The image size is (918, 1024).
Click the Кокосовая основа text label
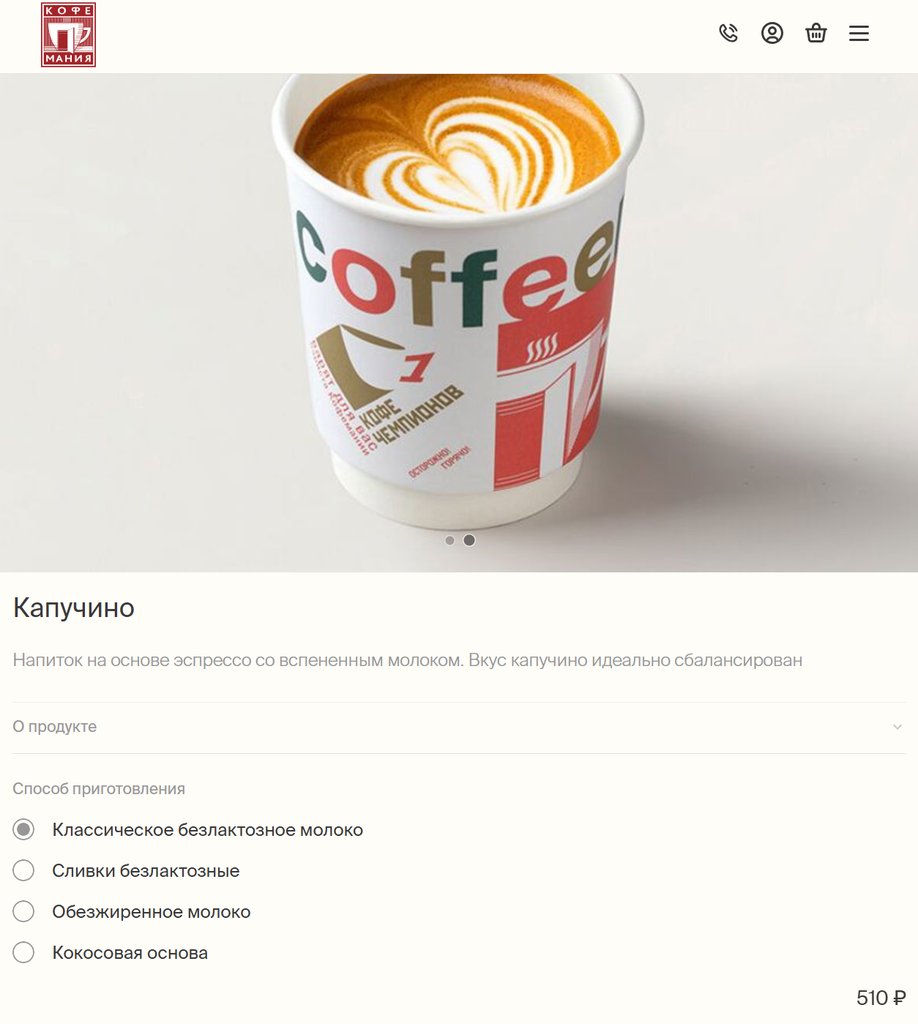pos(130,953)
